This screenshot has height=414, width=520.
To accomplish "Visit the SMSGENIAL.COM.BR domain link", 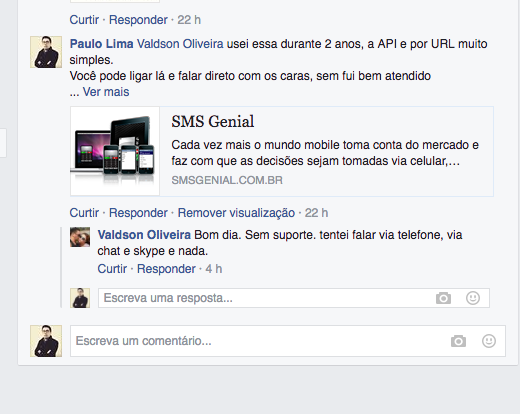I will pos(227,180).
